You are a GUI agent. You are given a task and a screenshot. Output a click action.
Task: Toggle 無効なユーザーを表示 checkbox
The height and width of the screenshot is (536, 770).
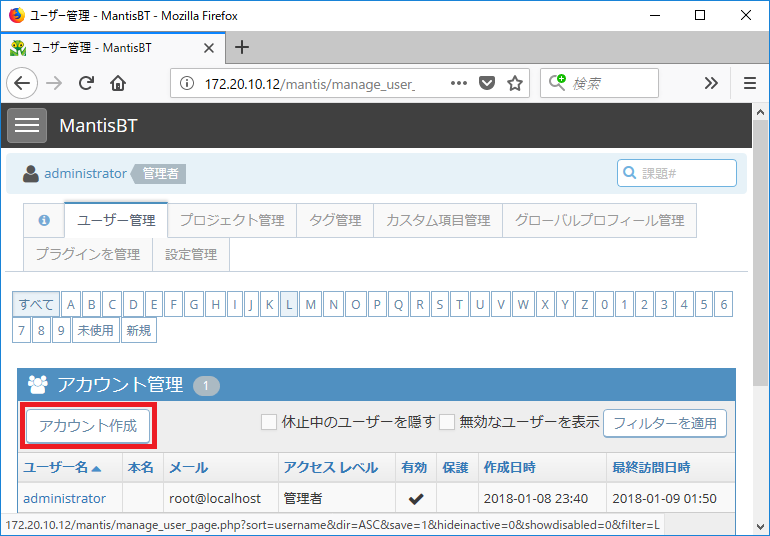click(x=447, y=422)
